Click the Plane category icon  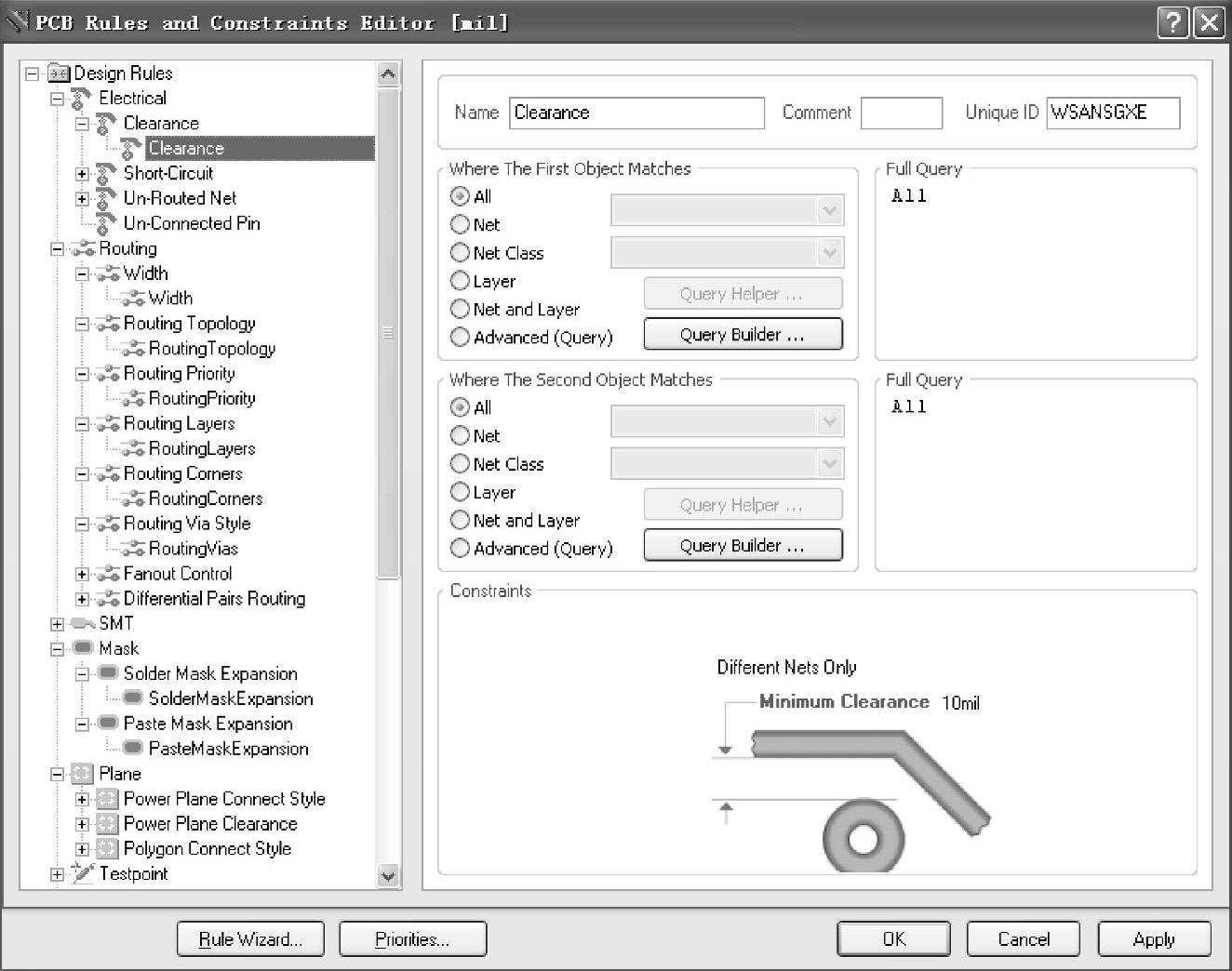pos(83,774)
